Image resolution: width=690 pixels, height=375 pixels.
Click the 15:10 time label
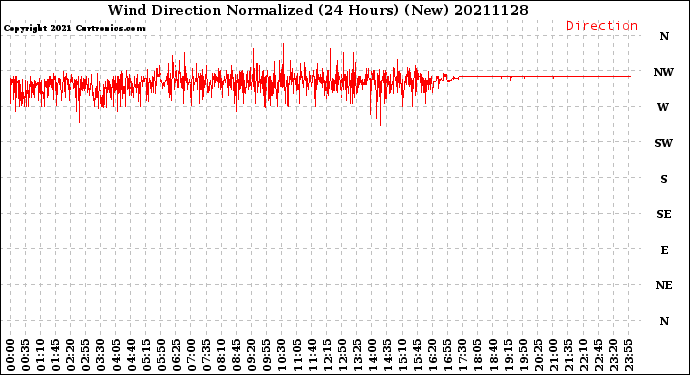(403, 355)
